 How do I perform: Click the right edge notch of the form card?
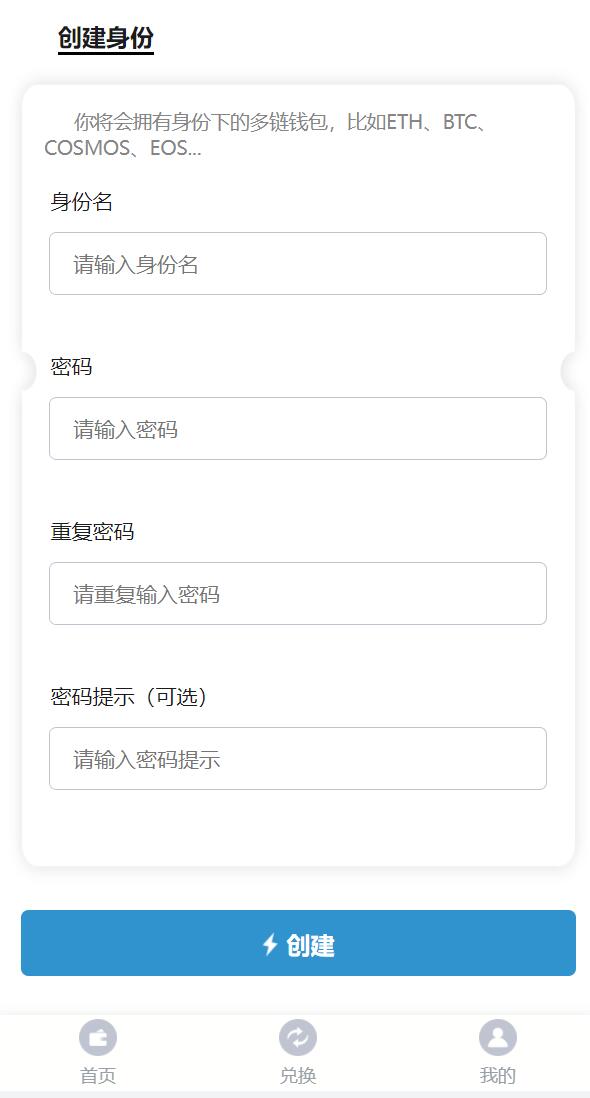click(568, 372)
